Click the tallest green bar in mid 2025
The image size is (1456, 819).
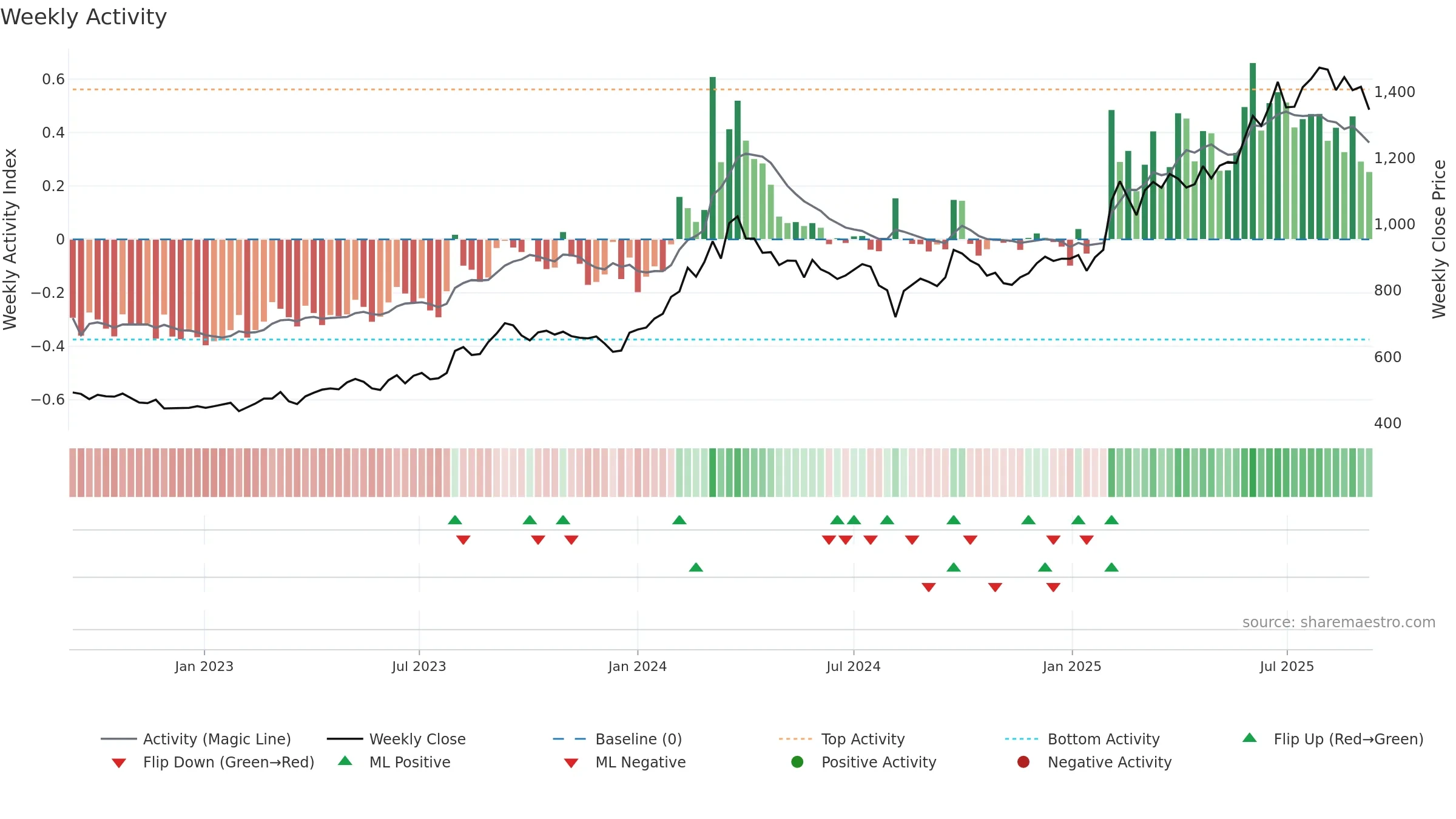coord(1253,151)
